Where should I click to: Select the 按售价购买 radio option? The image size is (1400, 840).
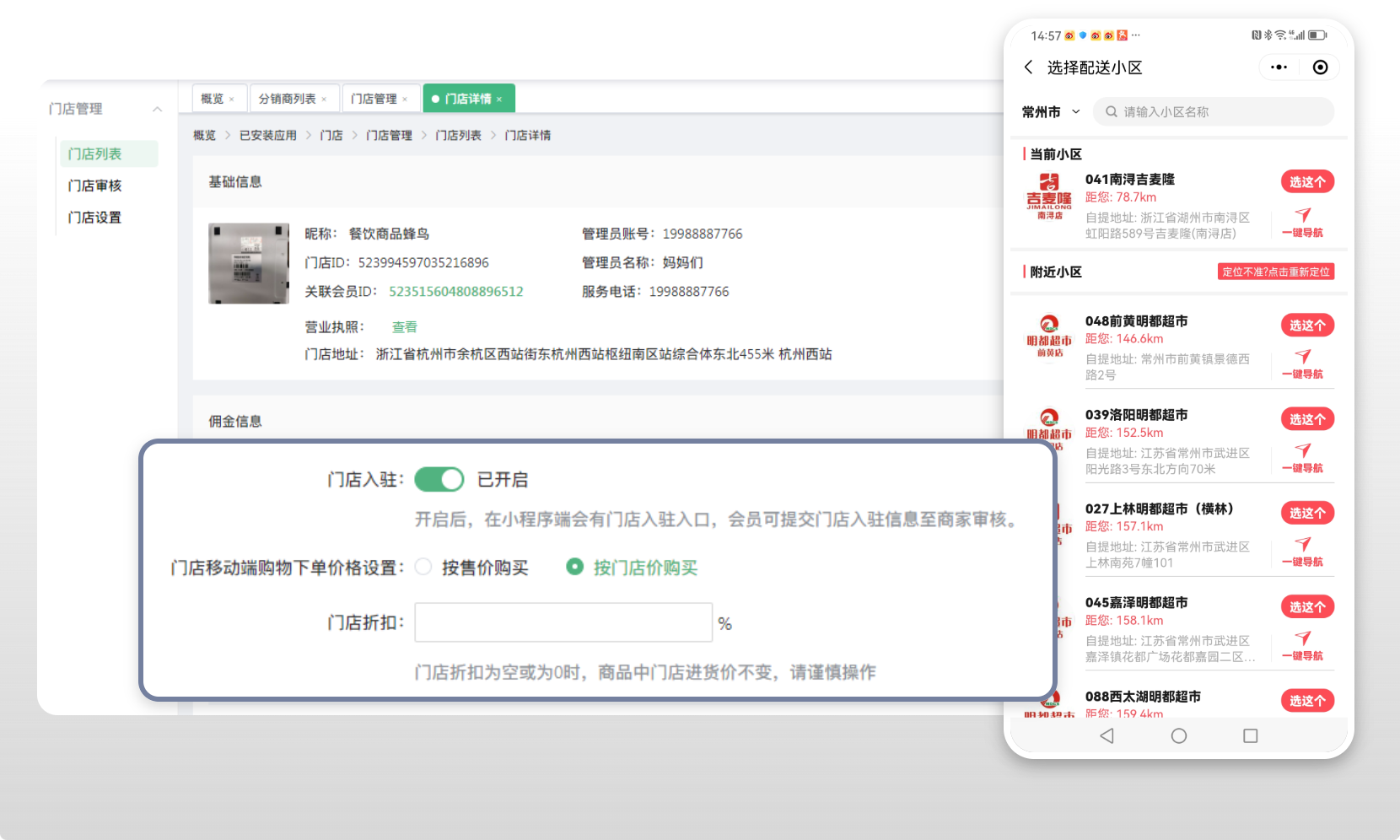coord(424,568)
